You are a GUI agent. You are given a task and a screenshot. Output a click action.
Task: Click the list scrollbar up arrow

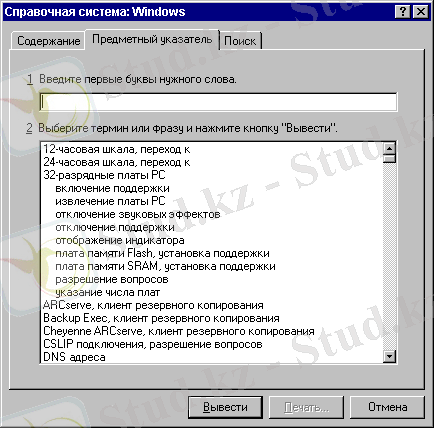[x=389, y=149]
